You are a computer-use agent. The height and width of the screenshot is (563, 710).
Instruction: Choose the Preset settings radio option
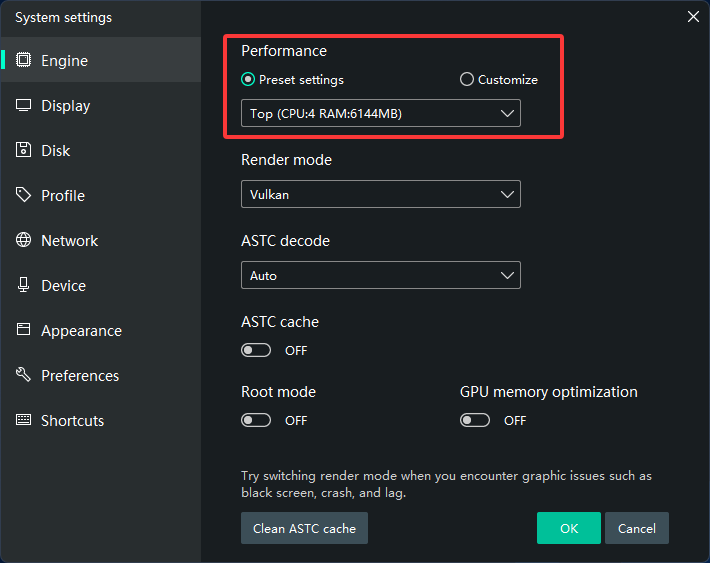tap(248, 80)
